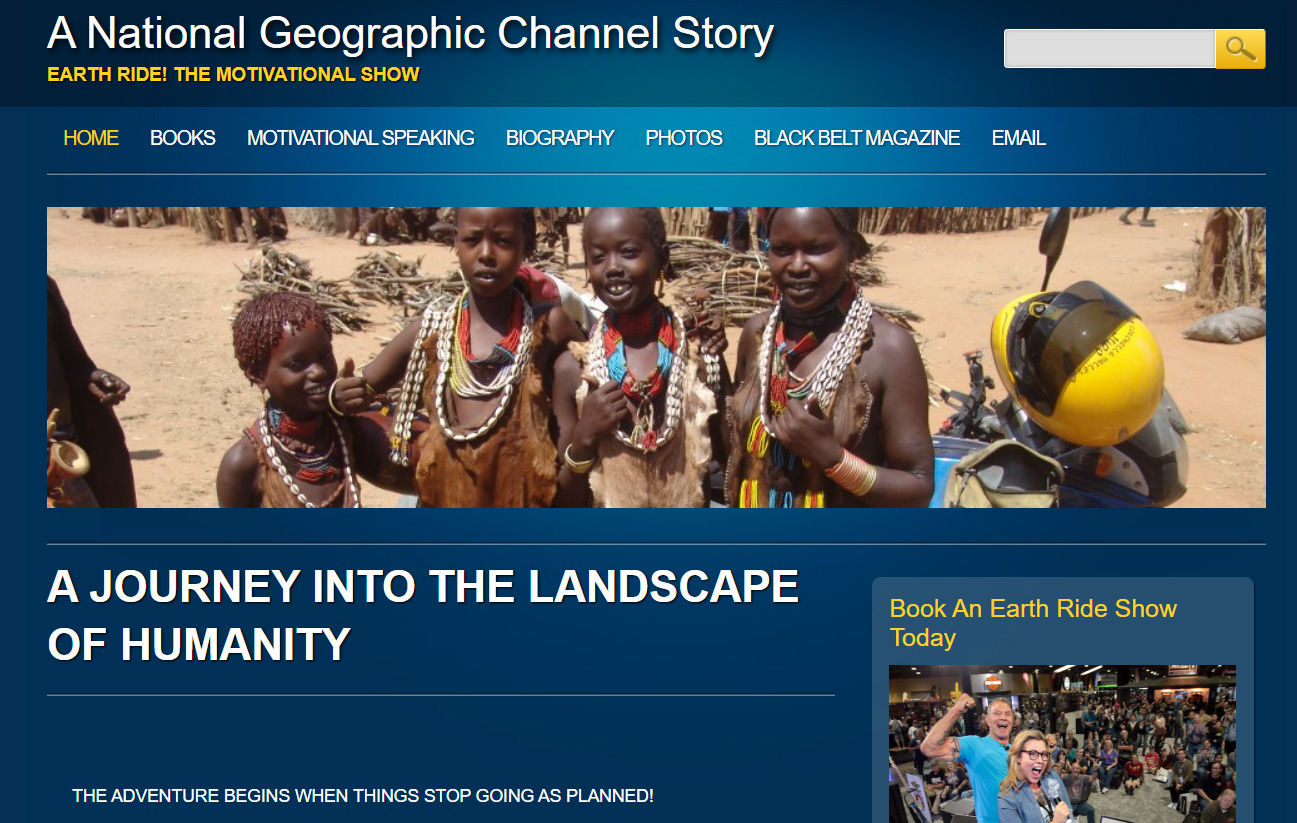Click the smallest girl with braided hair in banner

pyautogui.click(x=285, y=400)
